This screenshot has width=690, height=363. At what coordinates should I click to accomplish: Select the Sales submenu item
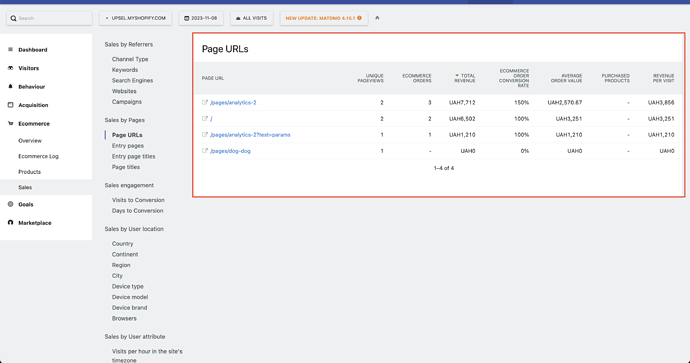coord(46,187)
